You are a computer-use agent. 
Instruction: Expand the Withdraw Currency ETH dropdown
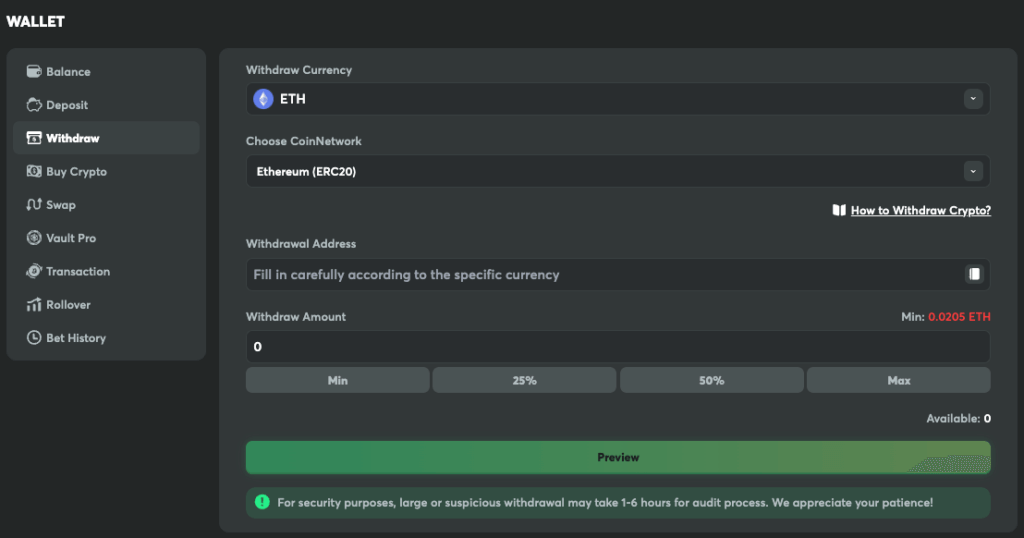617,99
